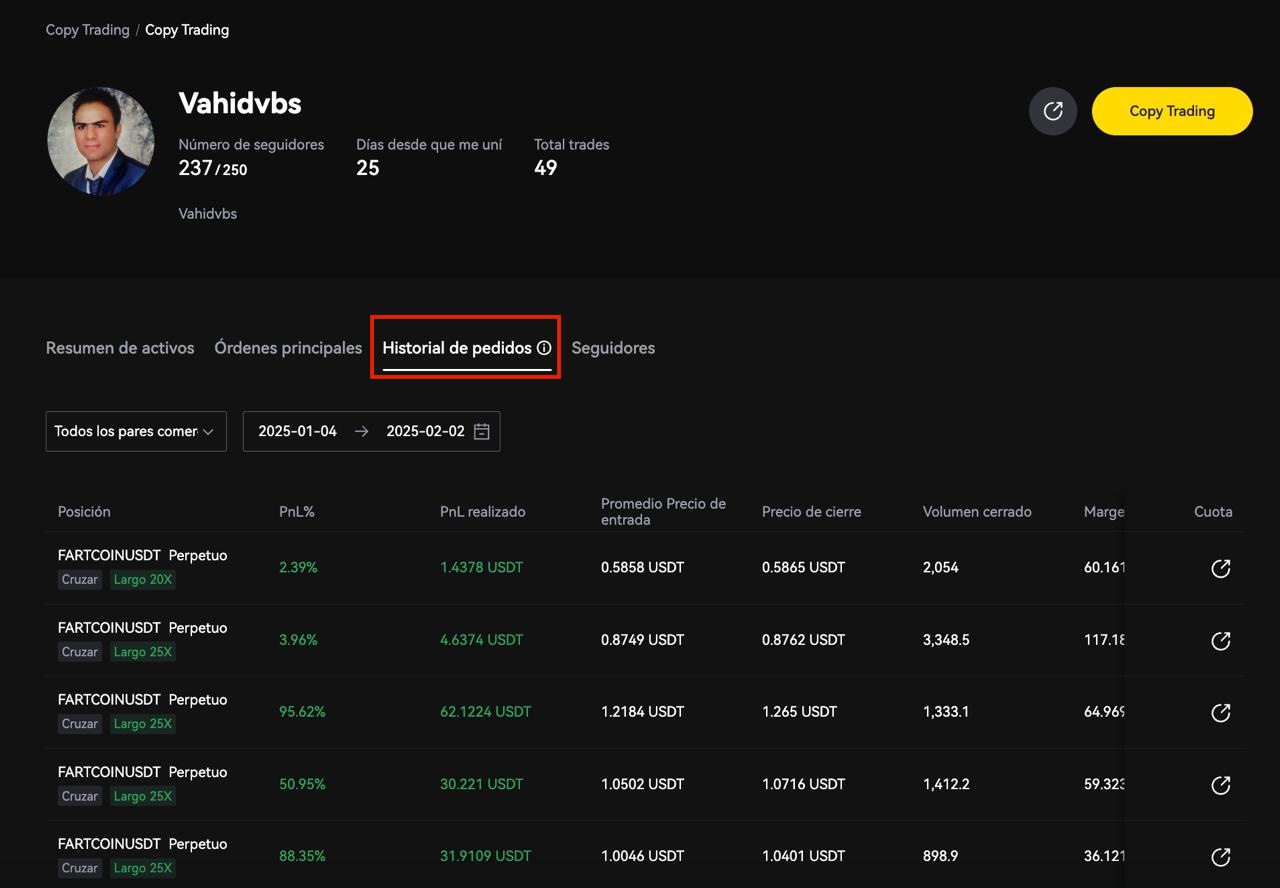This screenshot has height=888, width=1280.
Task: Click the first FARTCOINUSDT Perpetuo position
Action: [142, 556]
